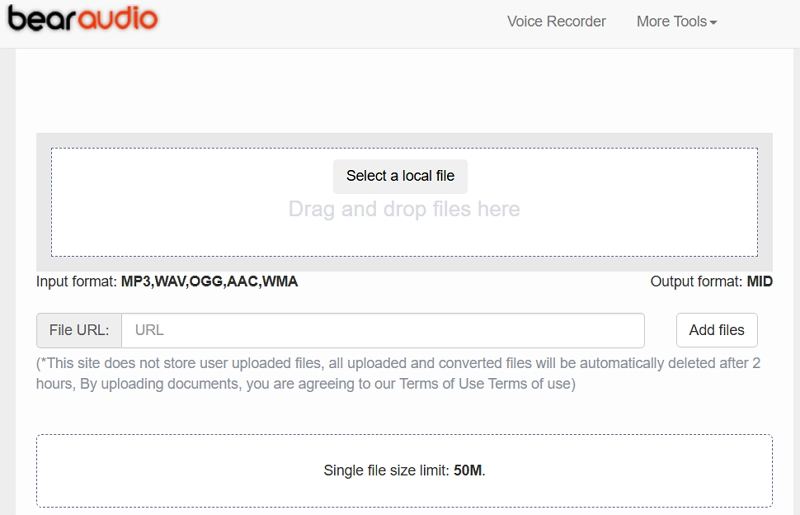This screenshot has width=800, height=515.
Task: Click the Output format MID label
Action: coord(711,281)
